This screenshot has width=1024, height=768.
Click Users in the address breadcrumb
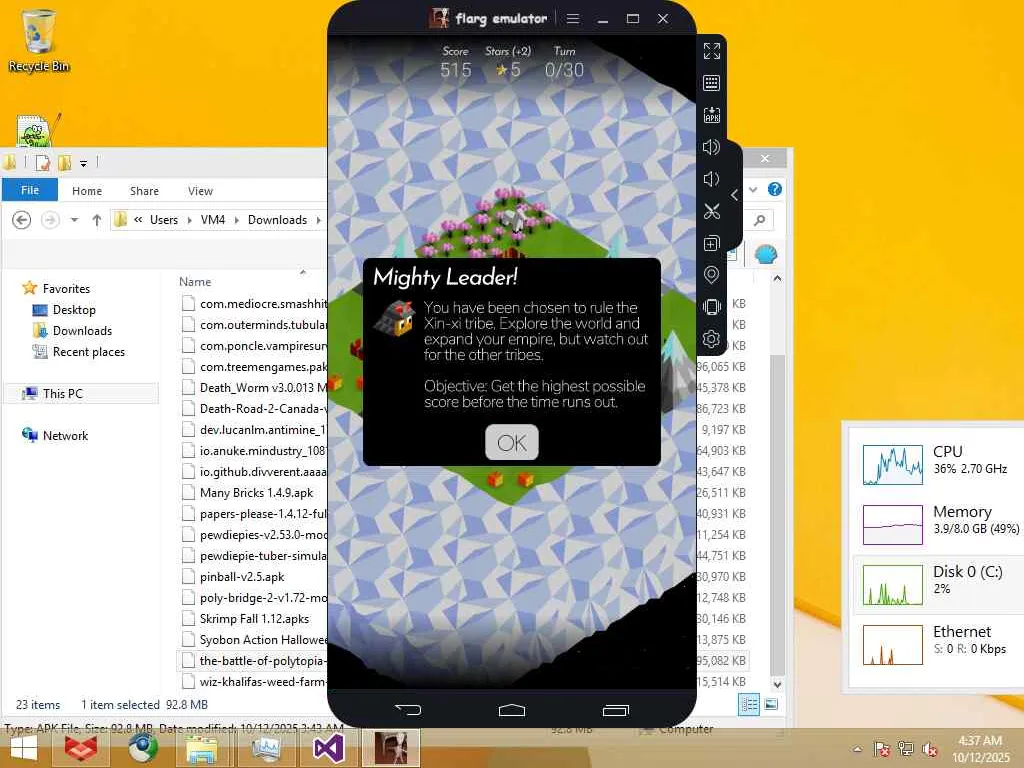click(x=163, y=220)
